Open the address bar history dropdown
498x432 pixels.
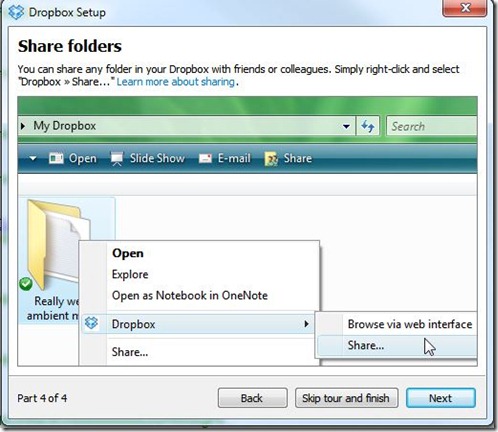pos(346,126)
